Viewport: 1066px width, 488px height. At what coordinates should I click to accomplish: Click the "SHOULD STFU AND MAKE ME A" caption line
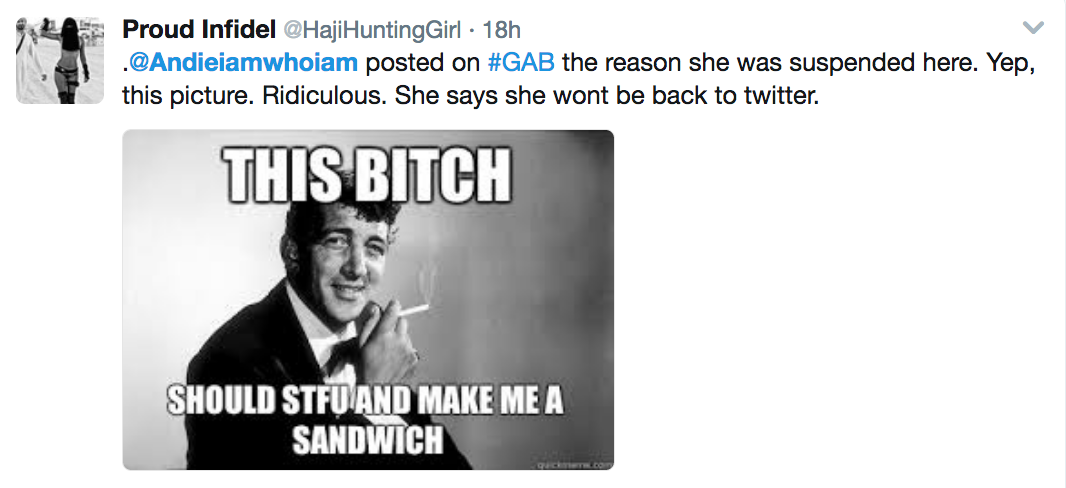[x=366, y=402]
